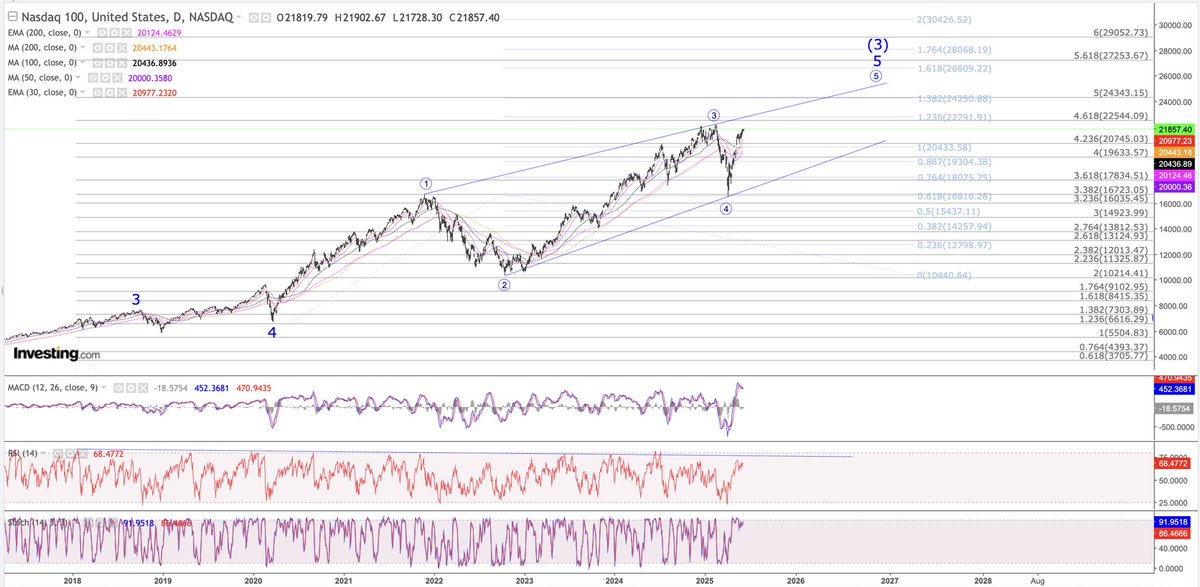The width and height of the screenshot is (1200, 587).
Task: Select the blue '(3)' wave label at top right
Action: tap(877, 45)
